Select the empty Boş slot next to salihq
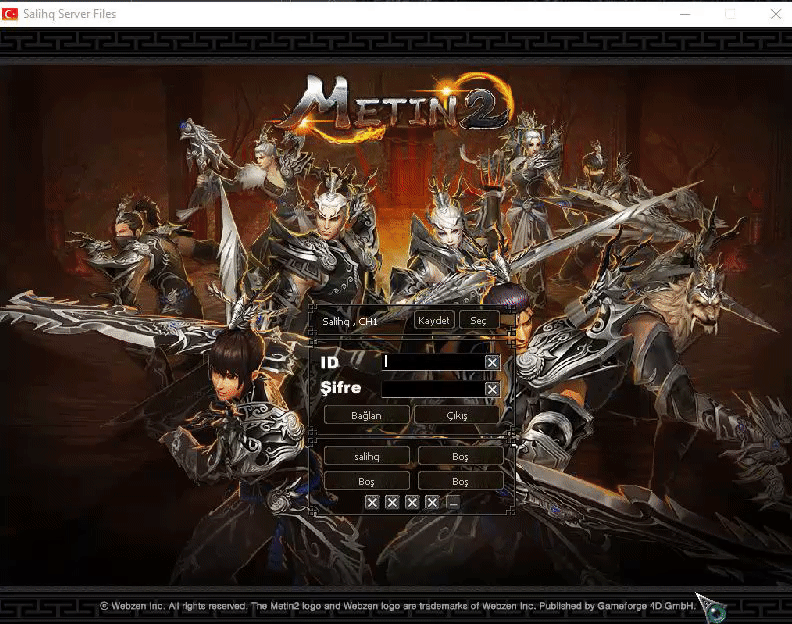The width and height of the screenshot is (792, 624). (461, 456)
